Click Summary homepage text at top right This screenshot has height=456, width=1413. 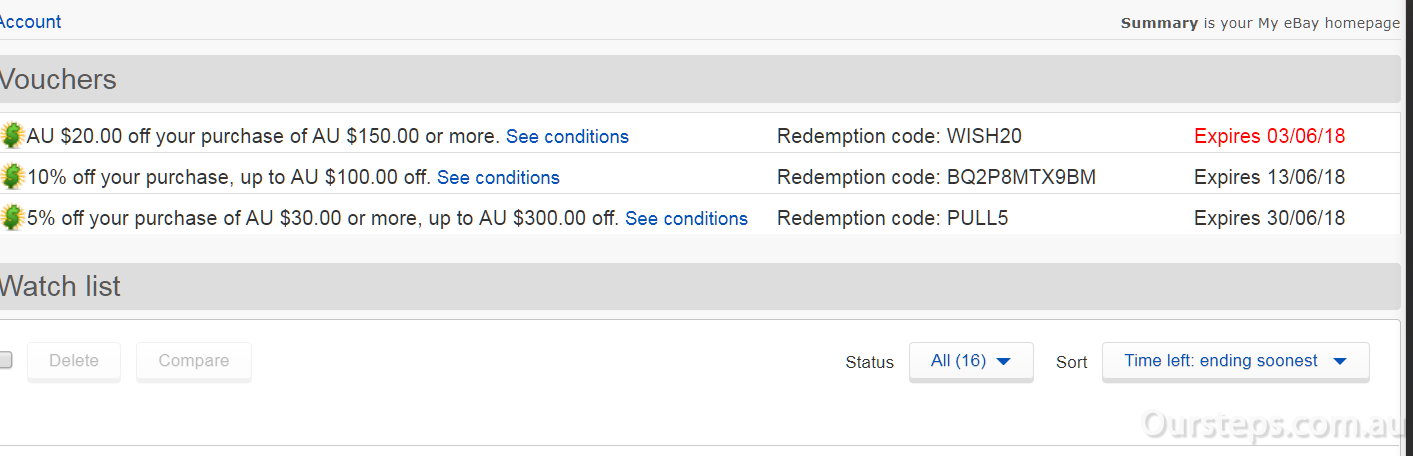tap(1260, 23)
